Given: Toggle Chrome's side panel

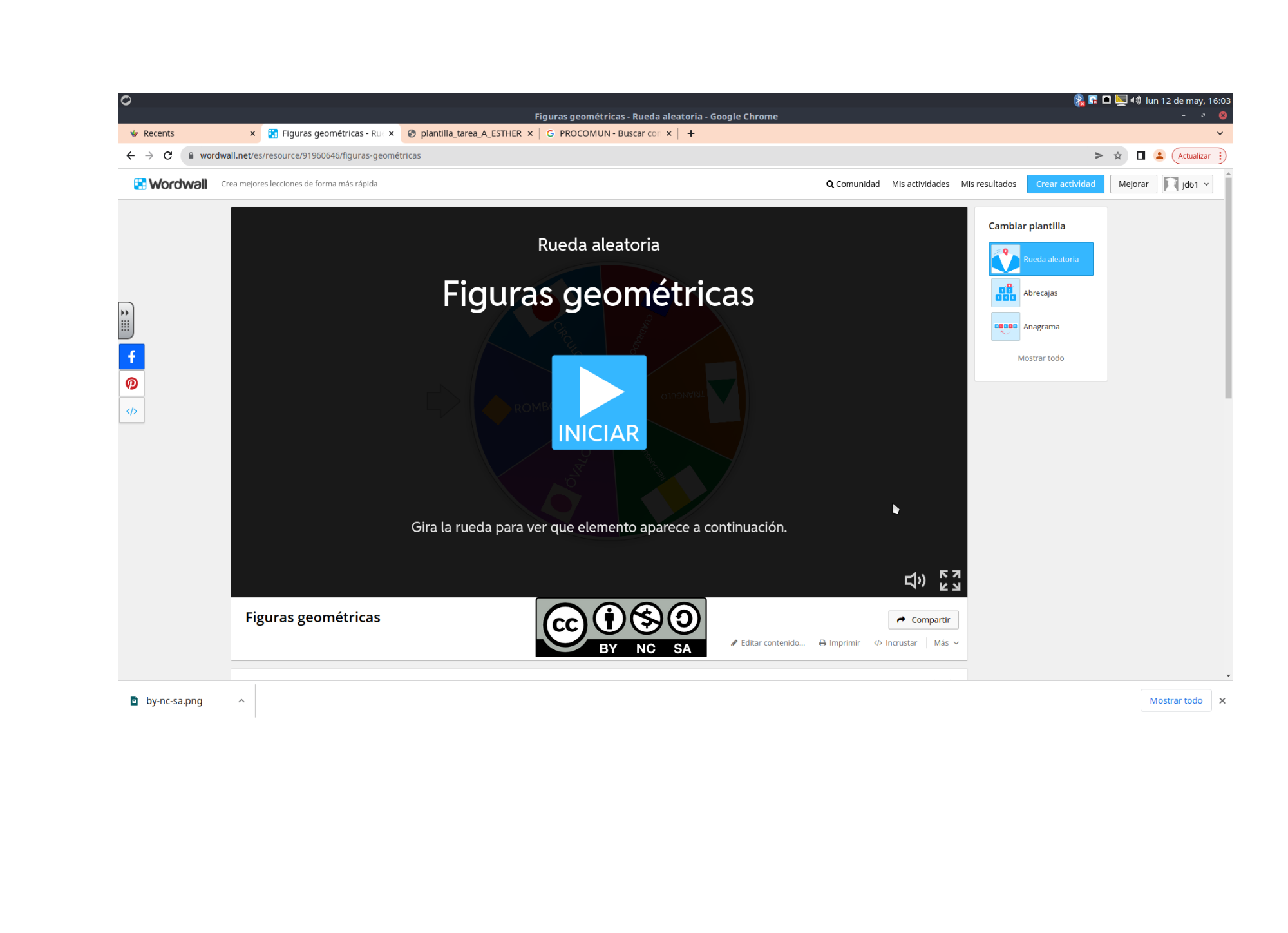Looking at the screenshot, I should tap(1140, 155).
